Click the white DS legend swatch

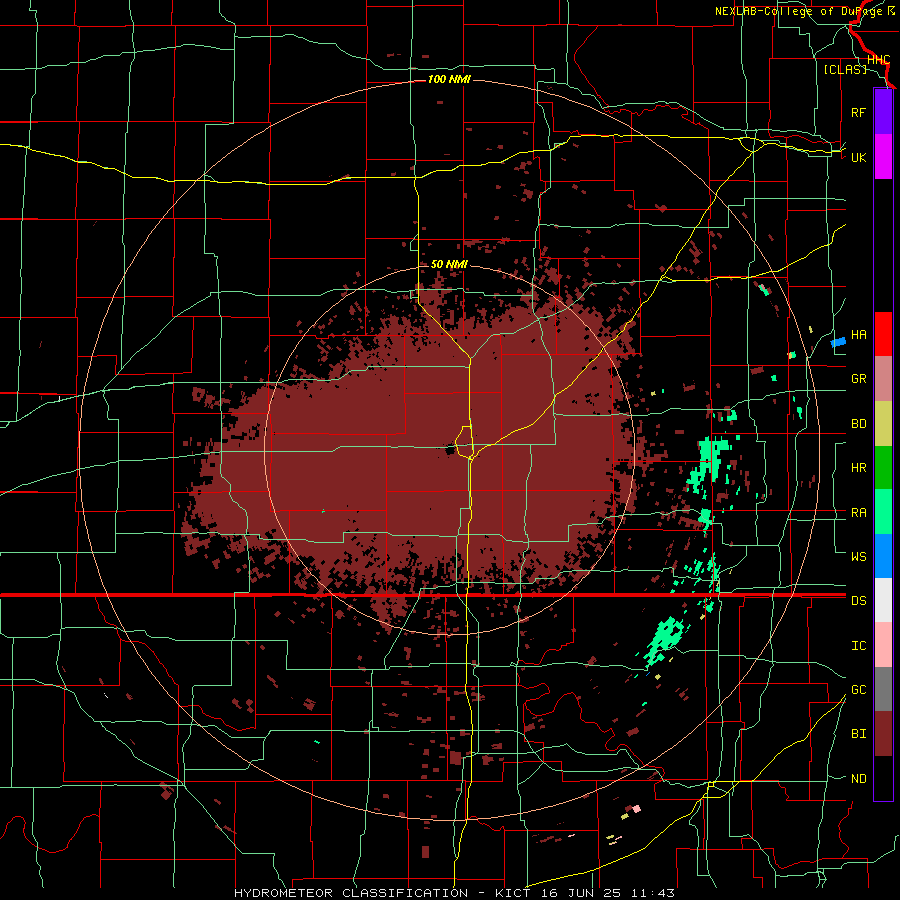point(883,600)
